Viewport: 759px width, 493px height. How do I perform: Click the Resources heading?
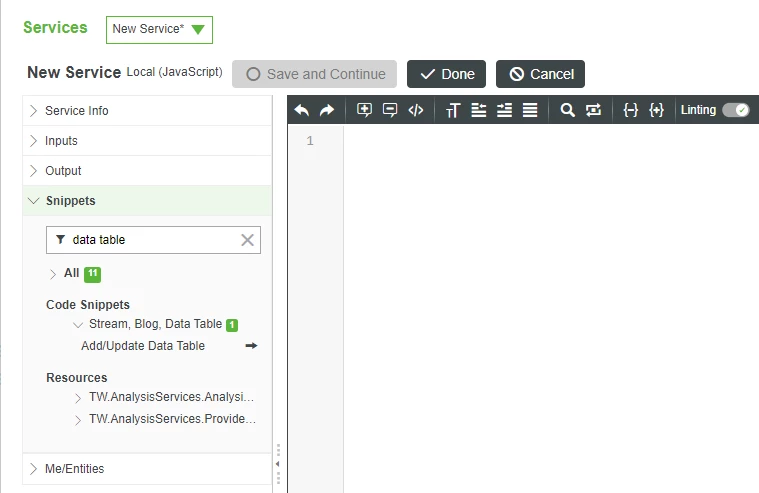click(76, 378)
